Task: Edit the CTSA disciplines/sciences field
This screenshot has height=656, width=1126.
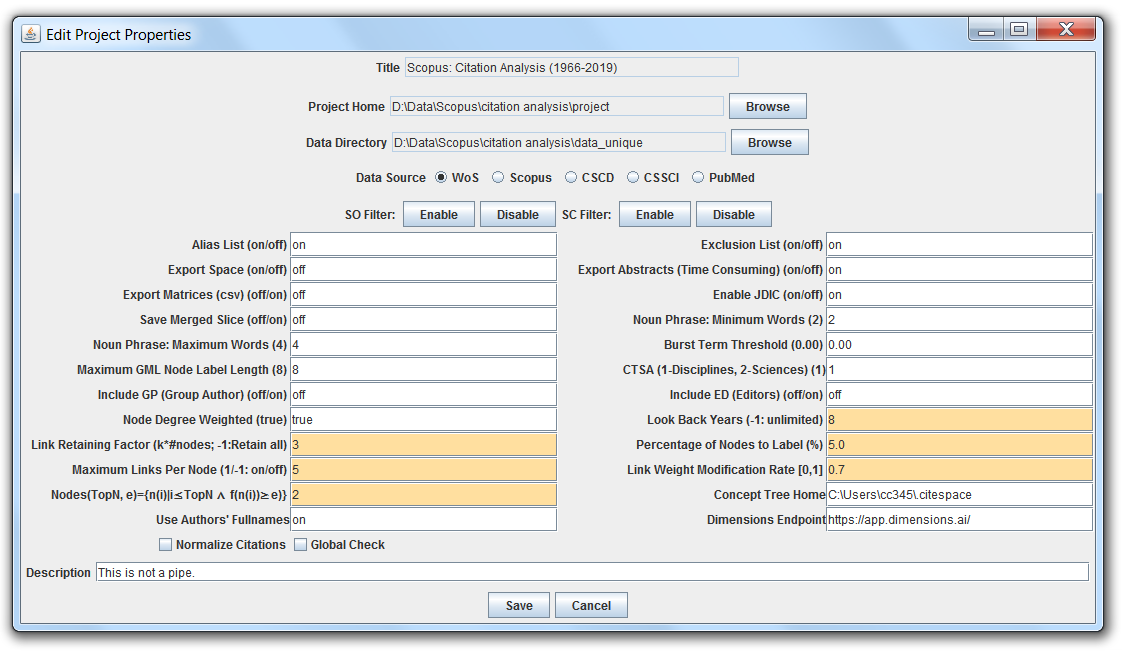Action: 959,370
